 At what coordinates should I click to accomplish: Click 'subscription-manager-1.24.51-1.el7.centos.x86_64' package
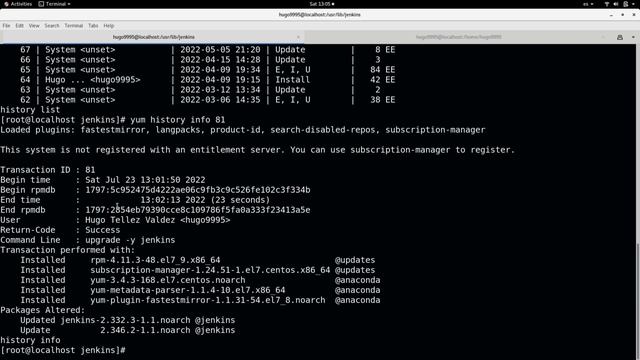pos(210,270)
